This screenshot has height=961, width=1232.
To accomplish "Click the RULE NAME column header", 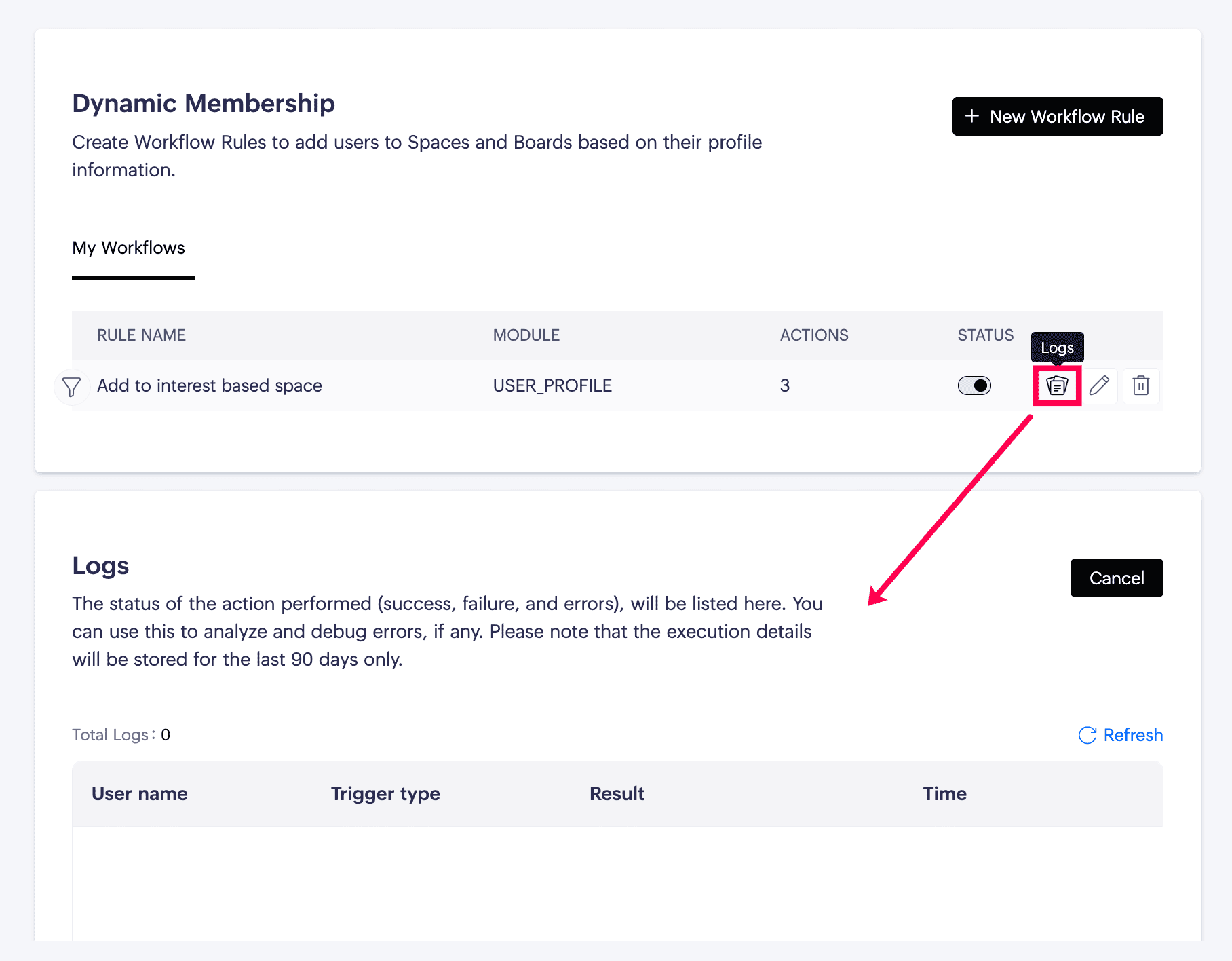I will click(141, 335).
